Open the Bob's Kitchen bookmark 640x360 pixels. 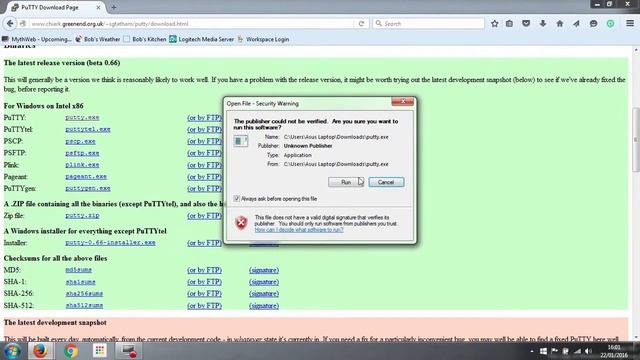tap(145, 39)
